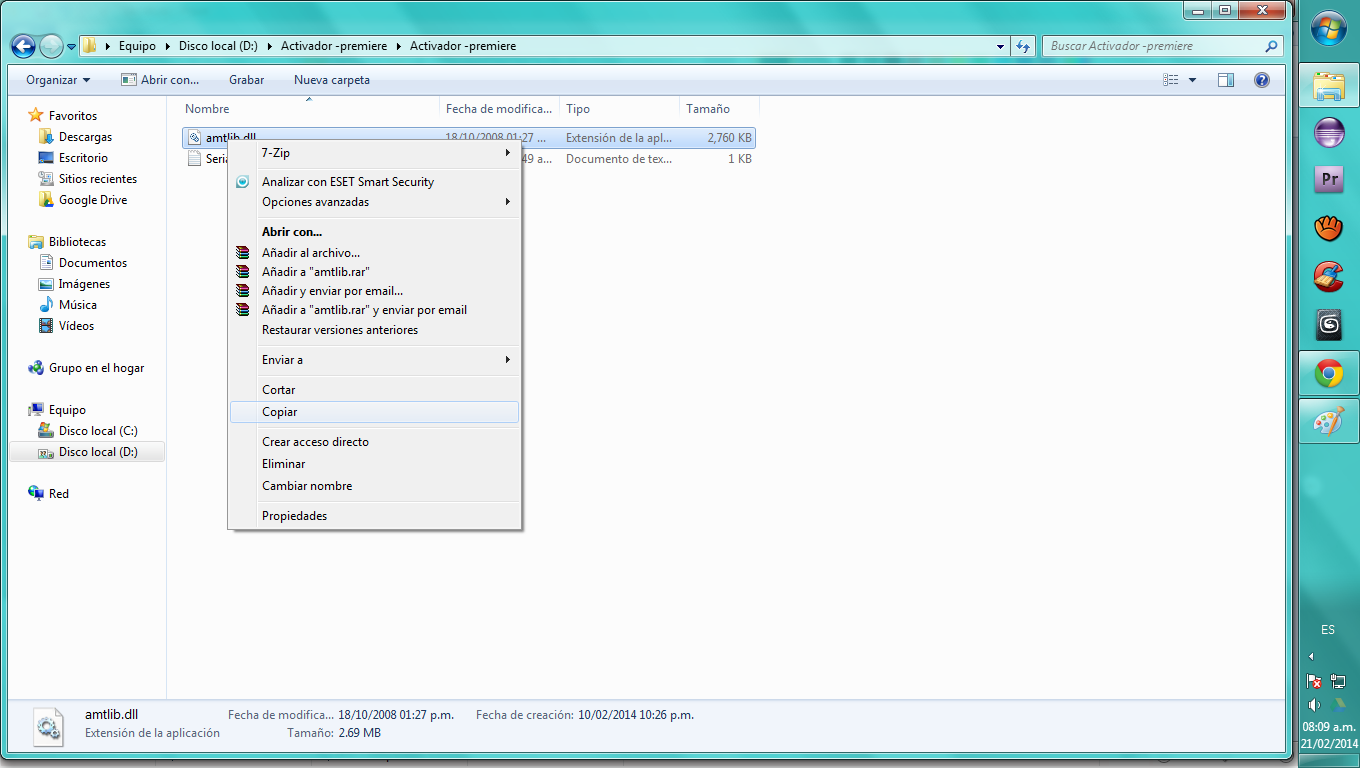Open the Windows Explorer taskbar icon
This screenshot has height=768, width=1360.
pos(1328,87)
